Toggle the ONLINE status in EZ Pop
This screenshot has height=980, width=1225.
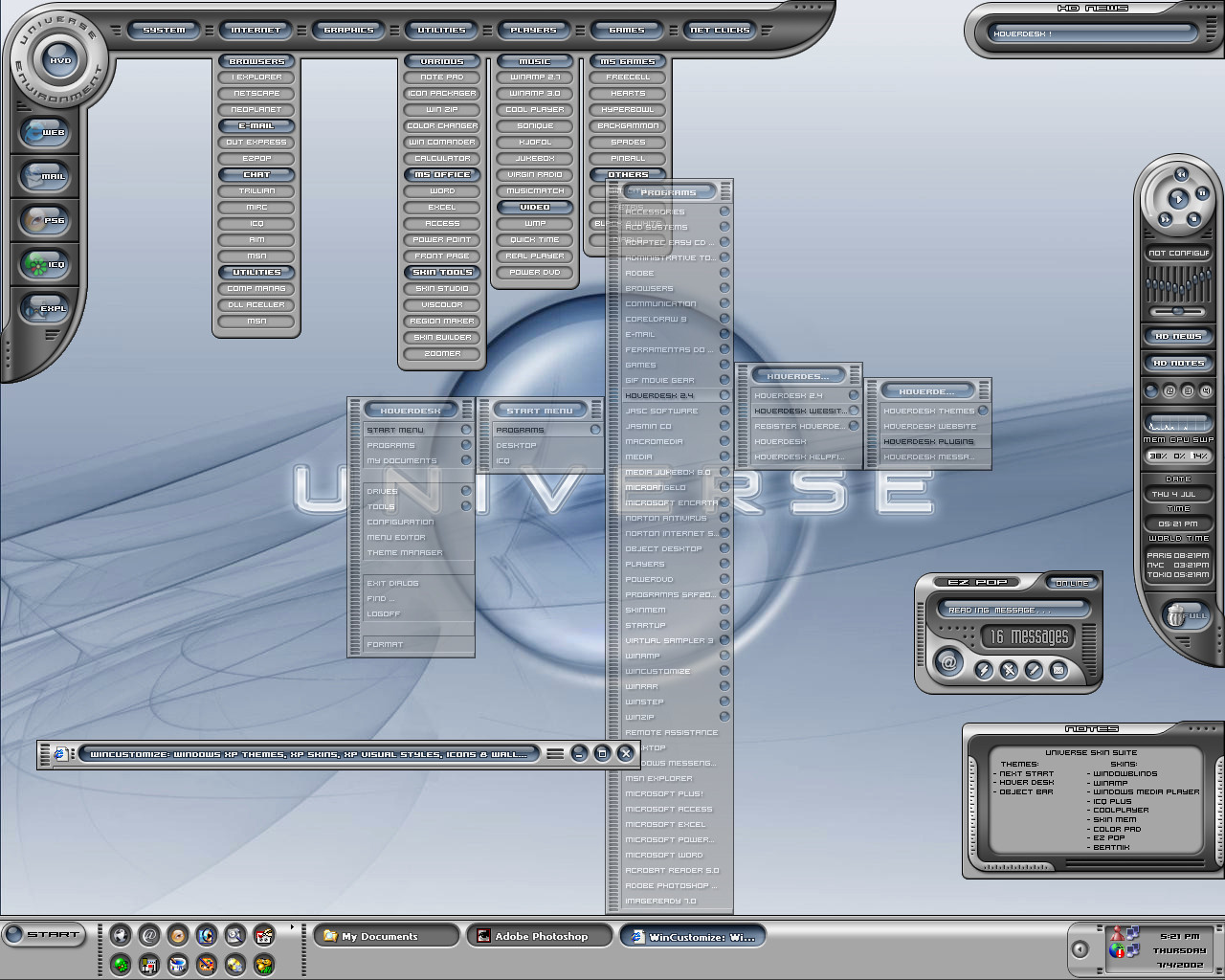pyautogui.click(x=1072, y=582)
